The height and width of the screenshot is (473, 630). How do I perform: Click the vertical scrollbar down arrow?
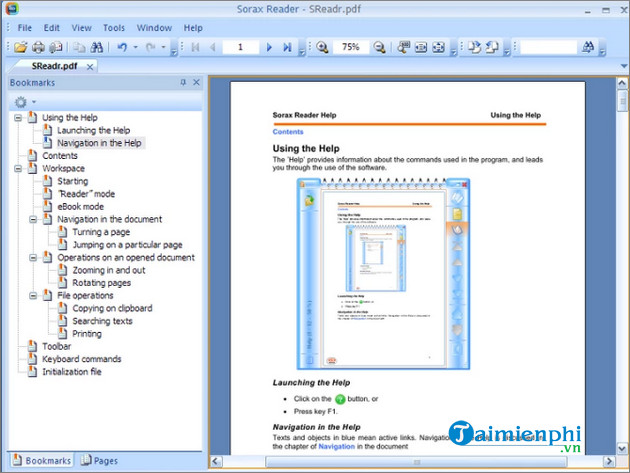(x=622, y=448)
